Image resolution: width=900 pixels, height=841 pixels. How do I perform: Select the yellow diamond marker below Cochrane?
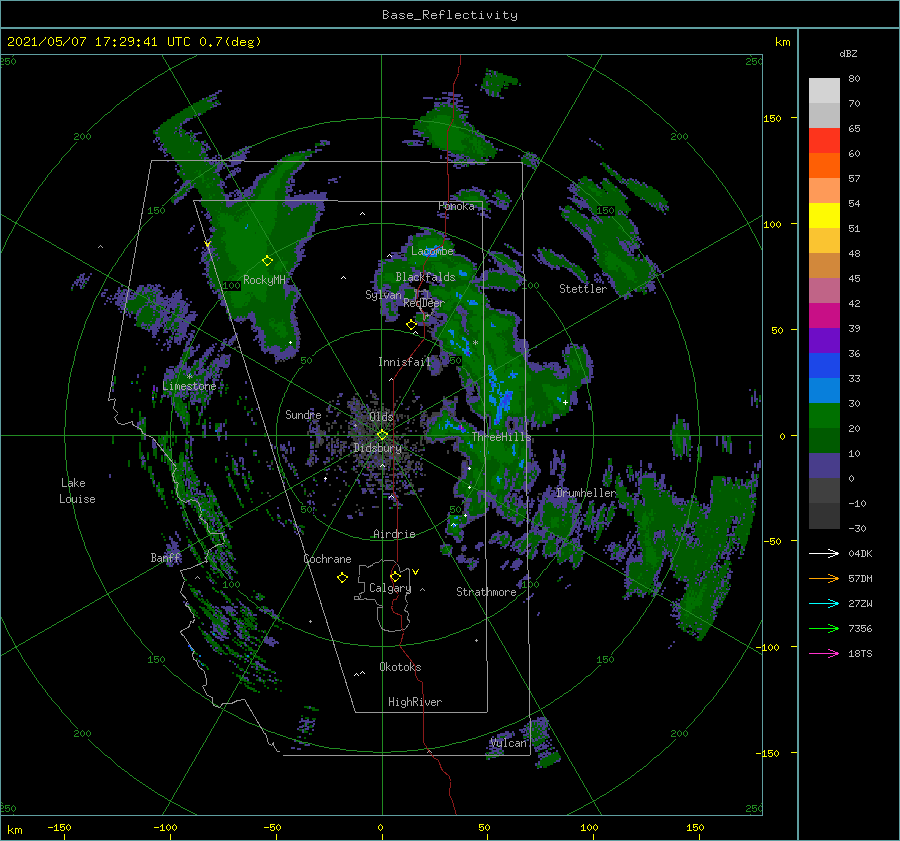pos(342,578)
